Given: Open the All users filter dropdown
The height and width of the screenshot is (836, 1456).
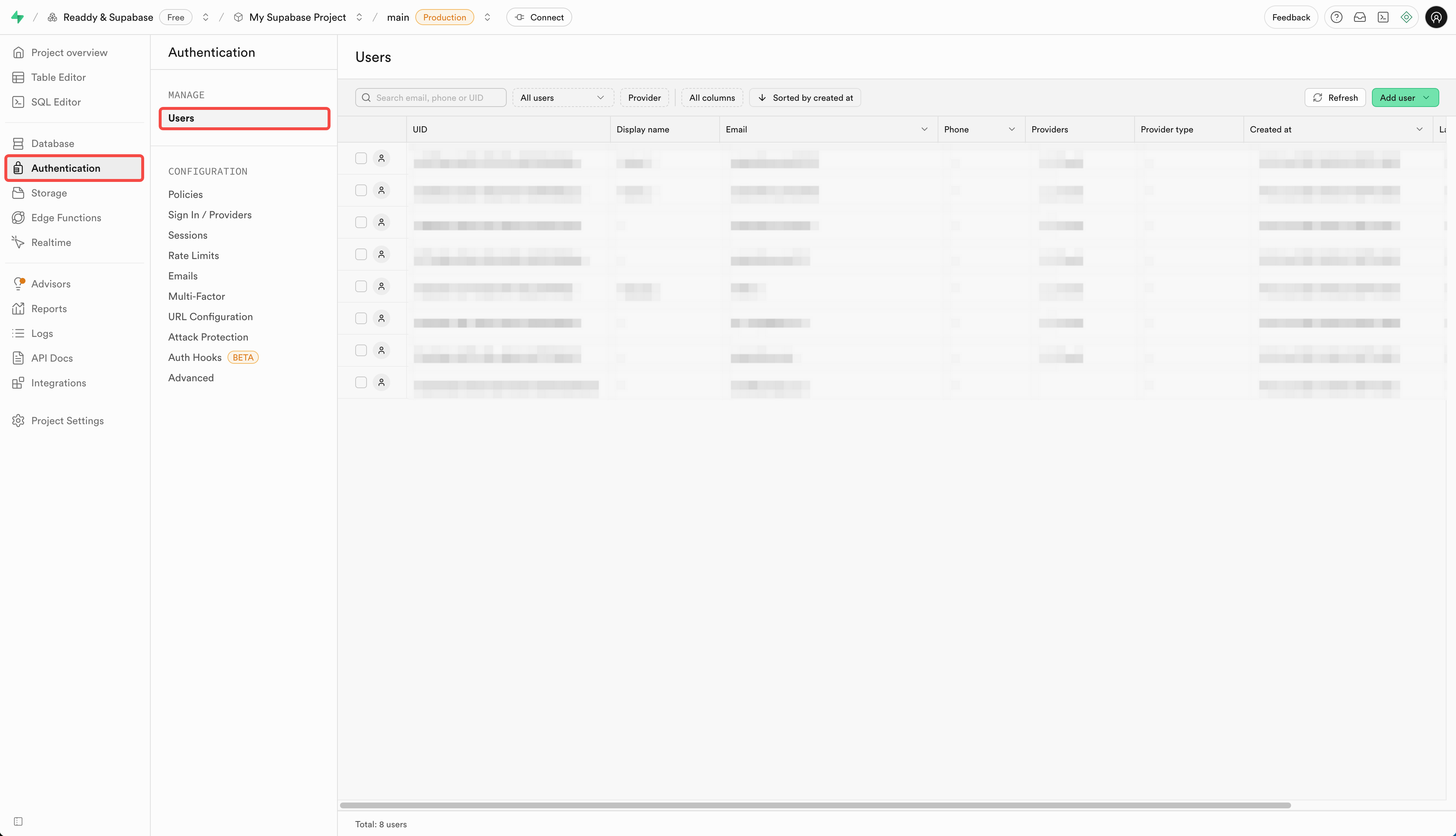Looking at the screenshot, I should tap(562, 97).
